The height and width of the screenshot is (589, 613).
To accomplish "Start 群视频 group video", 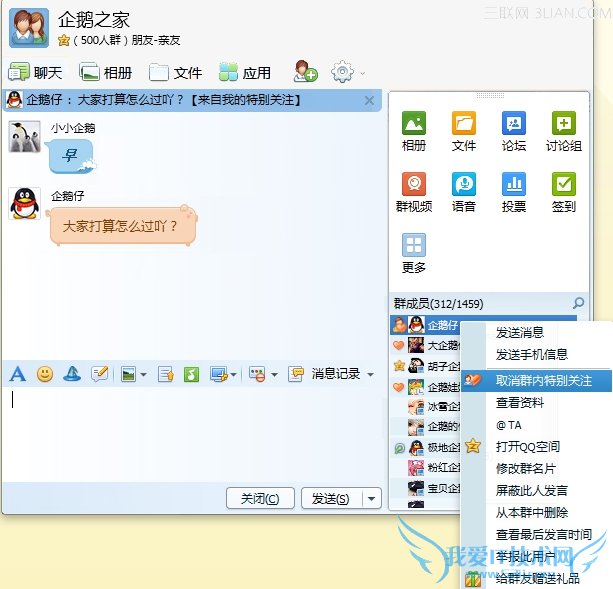I will (x=414, y=192).
